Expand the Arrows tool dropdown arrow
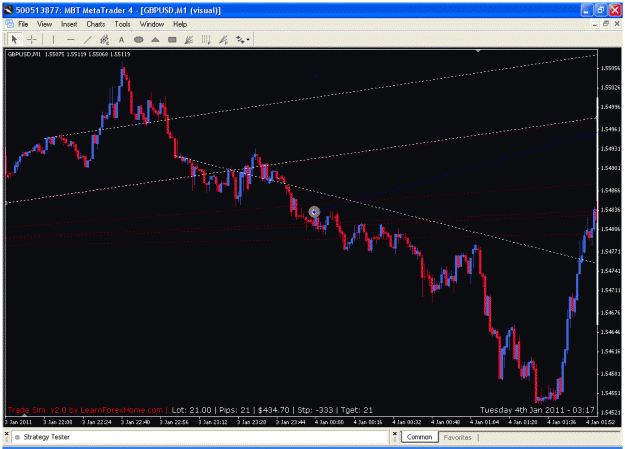625x449 pixels. pos(248,39)
